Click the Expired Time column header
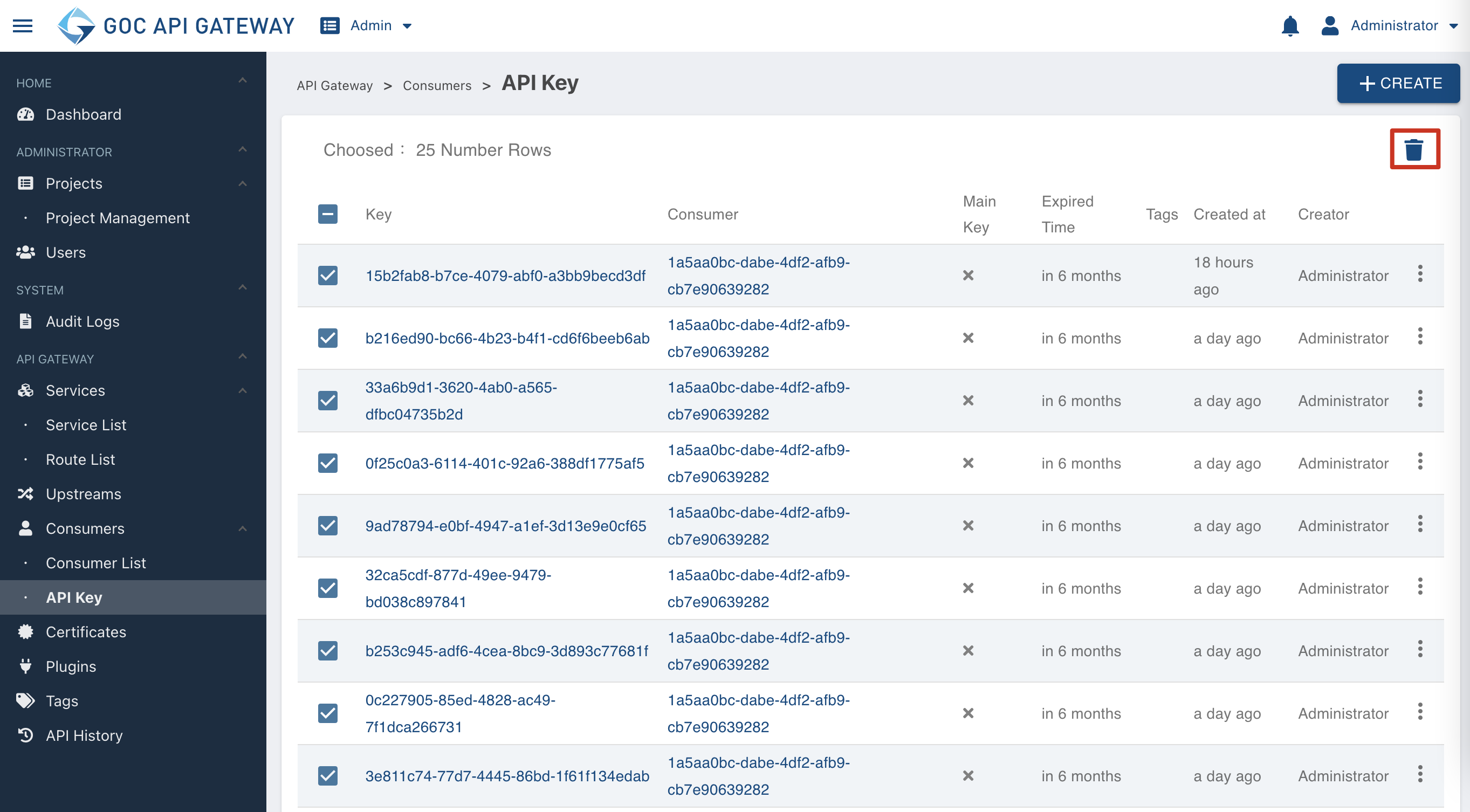This screenshot has width=1470, height=812. (x=1067, y=215)
